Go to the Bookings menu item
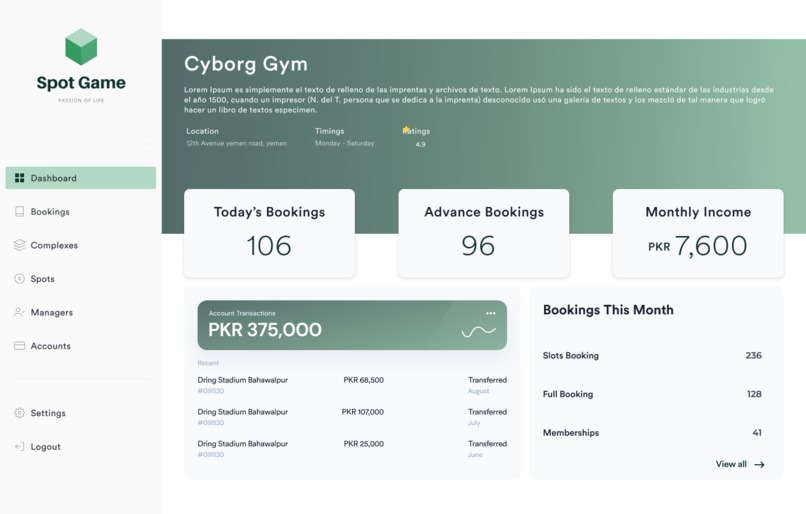806x514 pixels. coord(81,211)
